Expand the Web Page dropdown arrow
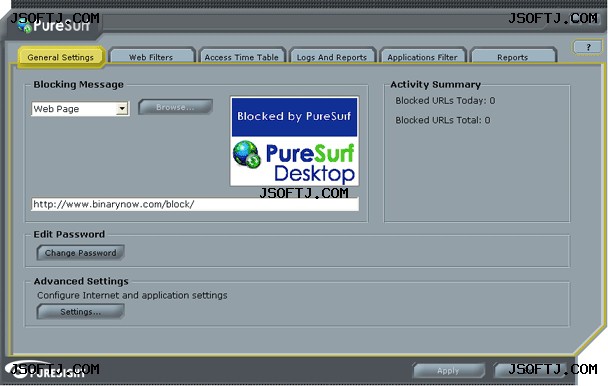This screenshot has height=386, width=608. (122, 109)
